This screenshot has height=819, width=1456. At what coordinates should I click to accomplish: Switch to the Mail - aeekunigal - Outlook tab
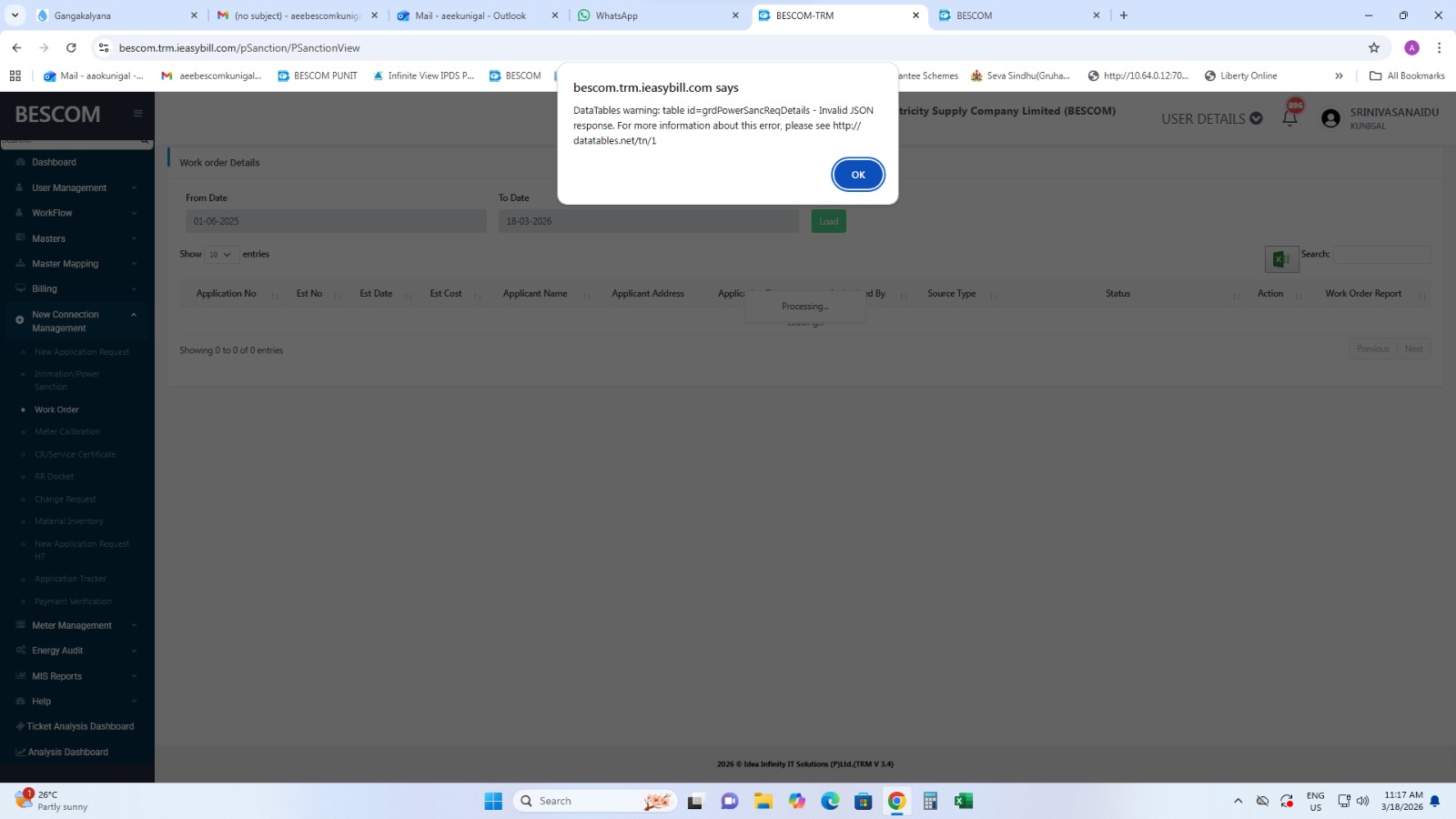(x=477, y=15)
